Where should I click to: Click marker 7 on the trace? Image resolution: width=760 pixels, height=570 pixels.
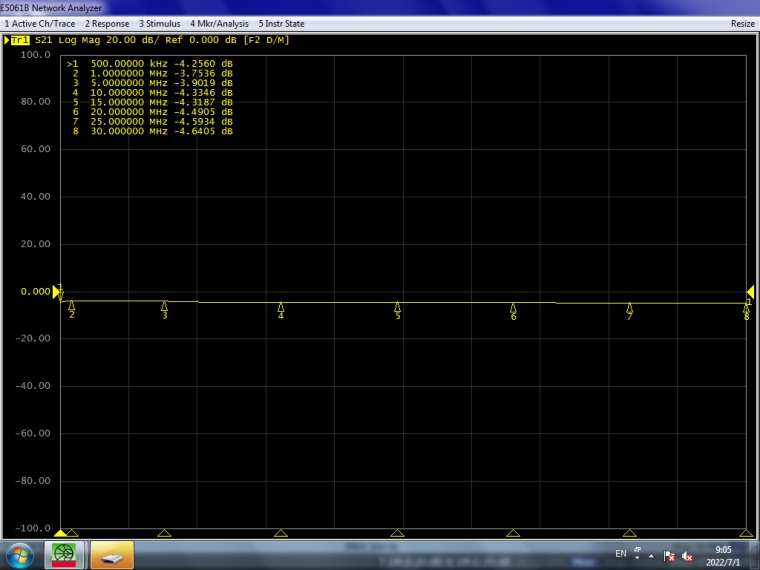pyautogui.click(x=630, y=310)
